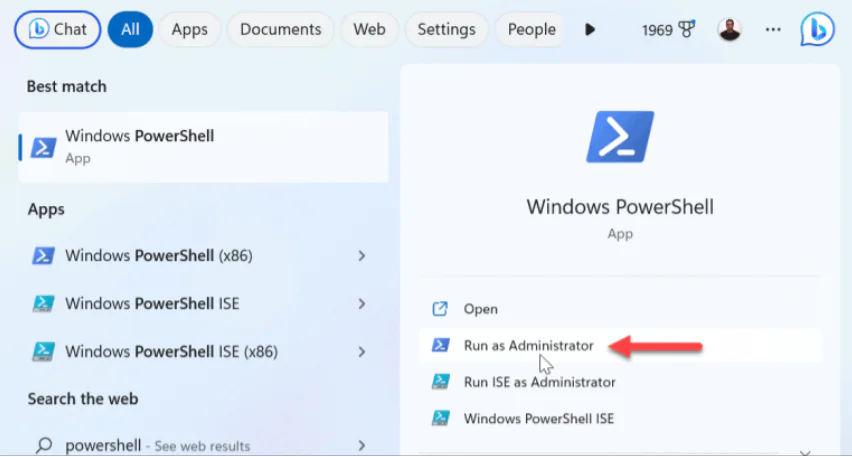Select the All filter tab
The image size is (852, 457).
130,29
